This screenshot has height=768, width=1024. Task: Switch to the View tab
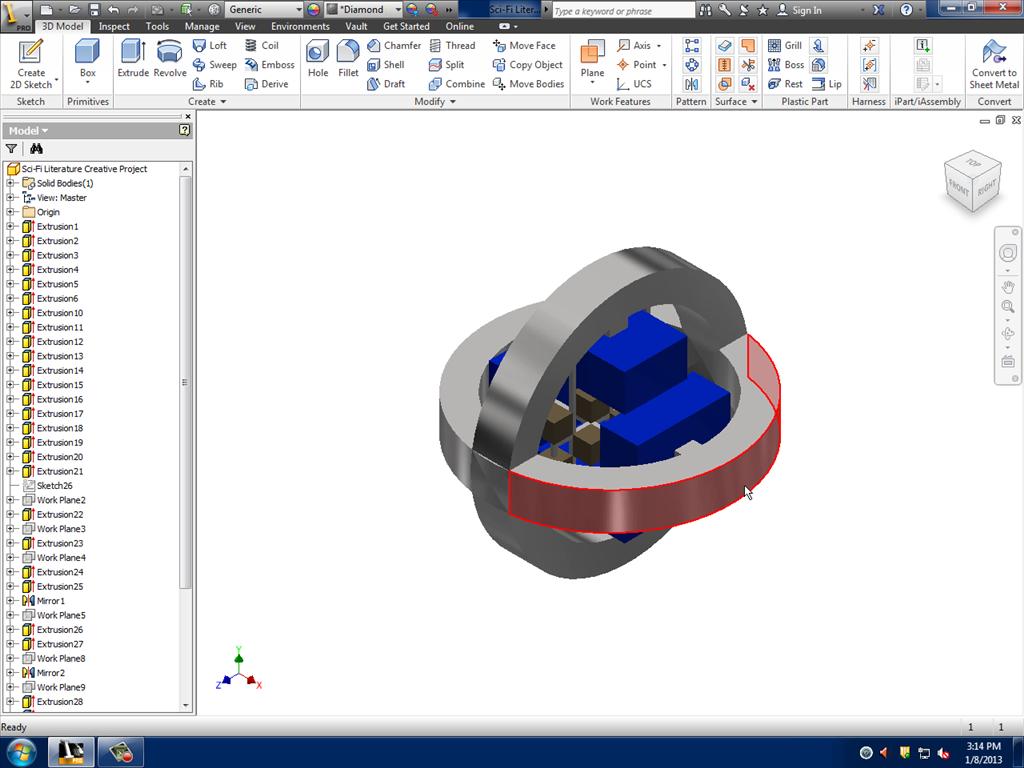coord(245,26)
